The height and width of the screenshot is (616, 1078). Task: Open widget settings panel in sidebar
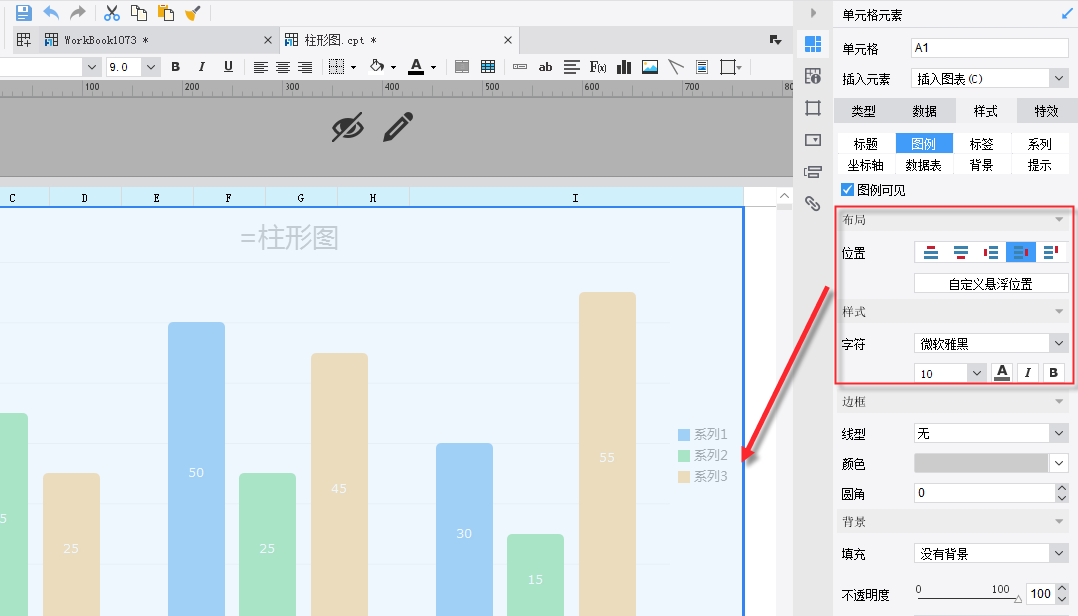(x=813, y=140)
